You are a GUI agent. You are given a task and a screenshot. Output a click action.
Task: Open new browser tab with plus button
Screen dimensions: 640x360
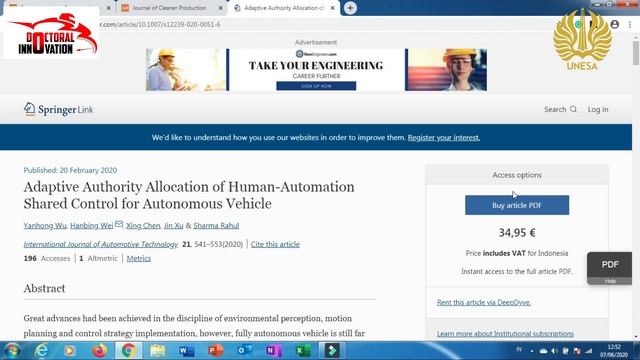[x=350, y=8]
